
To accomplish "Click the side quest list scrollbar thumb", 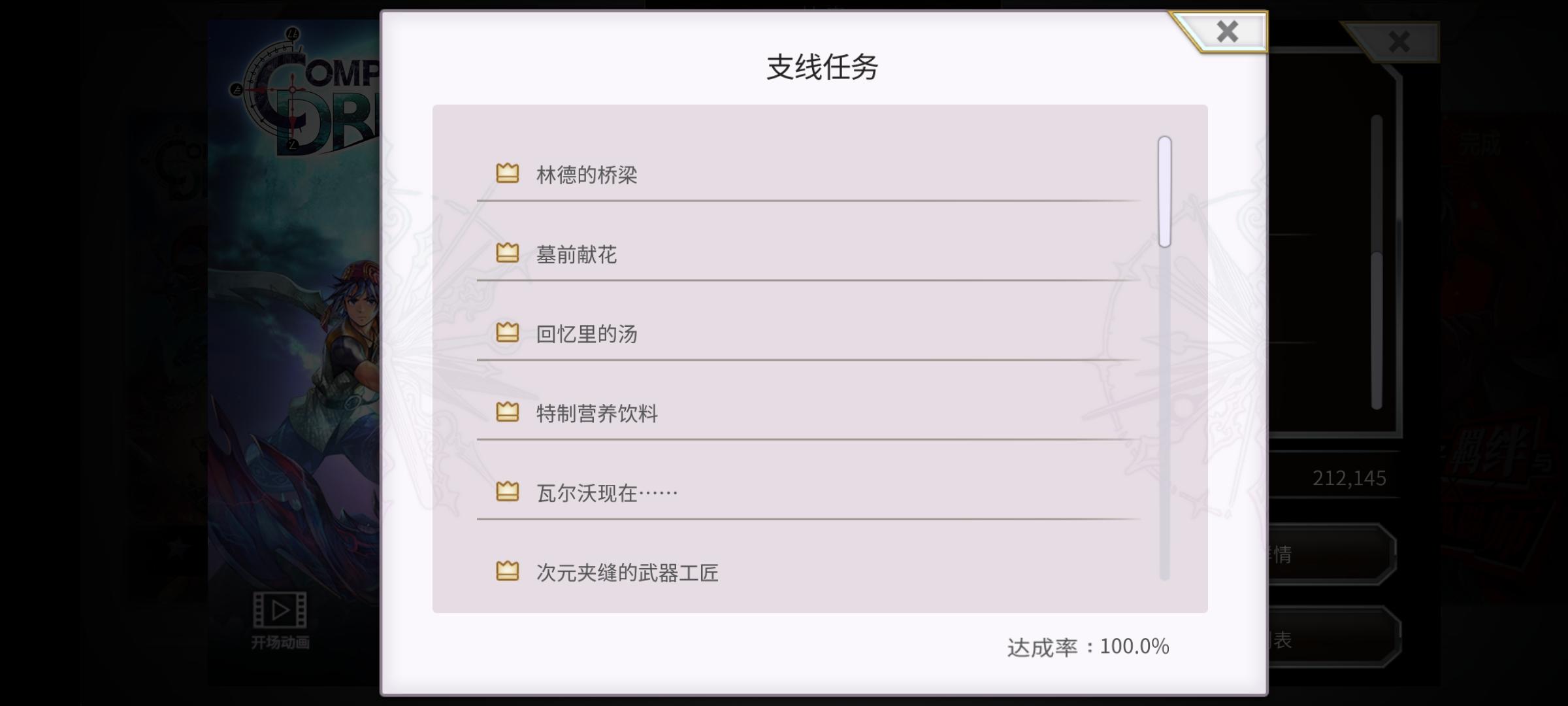I will point(1164,192).
